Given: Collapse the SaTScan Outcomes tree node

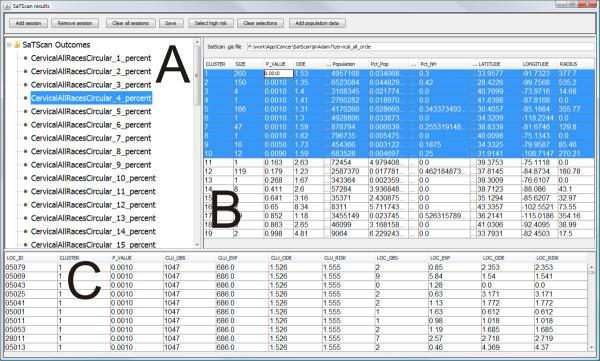Looking at the screenshot, I should click(9, 45).
